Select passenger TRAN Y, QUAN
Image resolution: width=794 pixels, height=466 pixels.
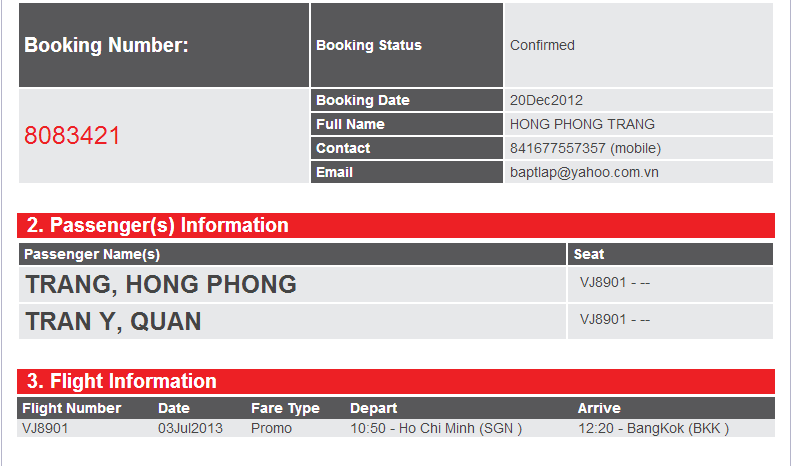[x=113, y=322]
